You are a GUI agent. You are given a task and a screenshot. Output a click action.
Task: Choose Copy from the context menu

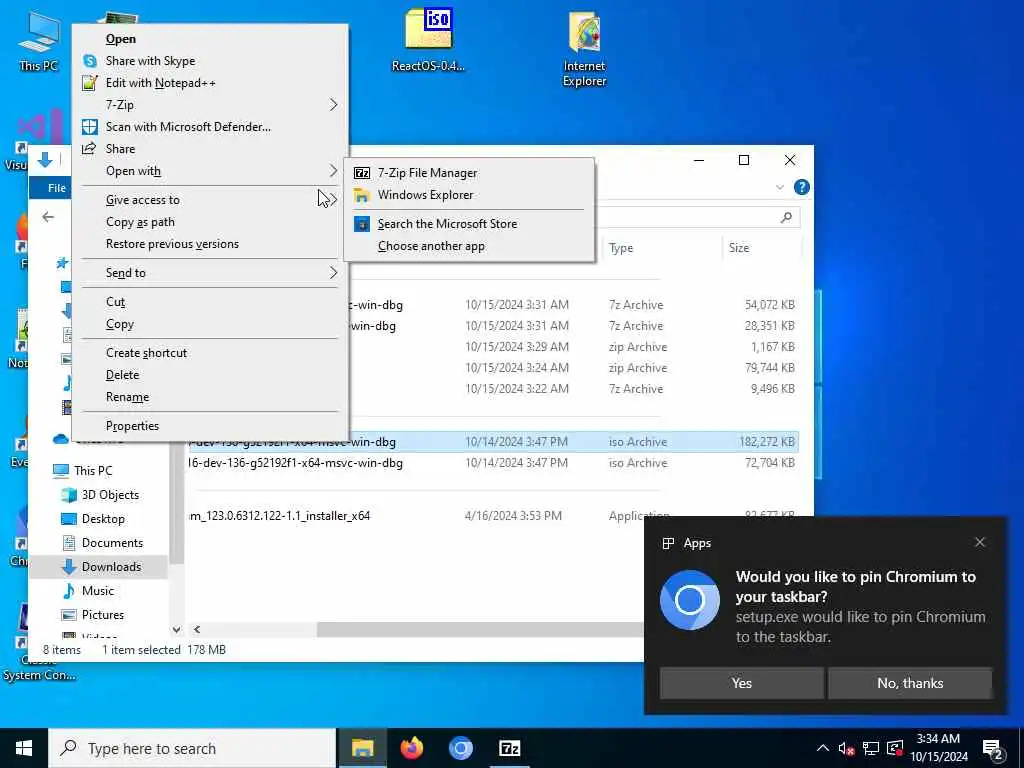coord(120,324)
